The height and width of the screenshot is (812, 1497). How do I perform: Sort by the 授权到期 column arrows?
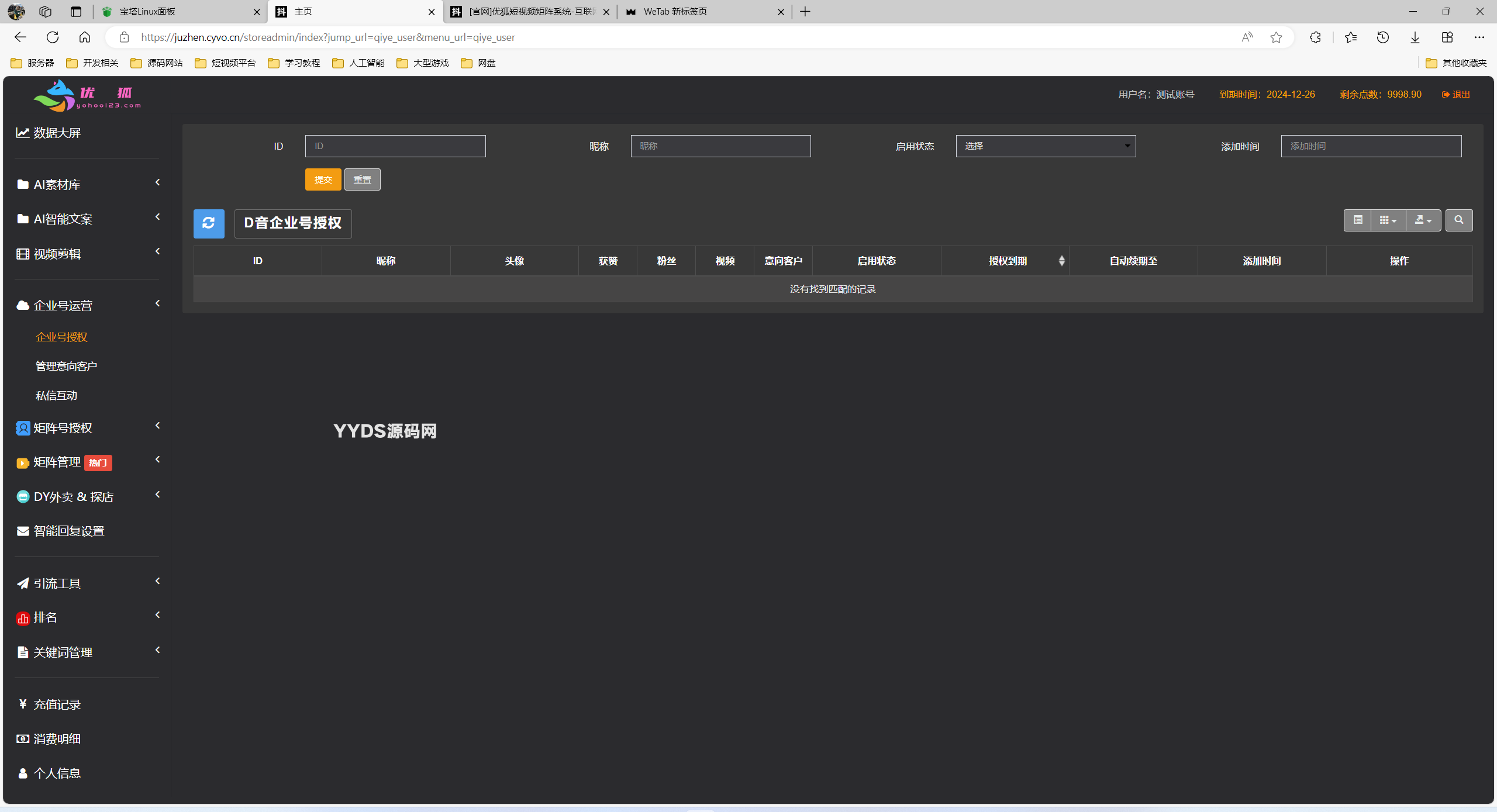coord(1061,261)
